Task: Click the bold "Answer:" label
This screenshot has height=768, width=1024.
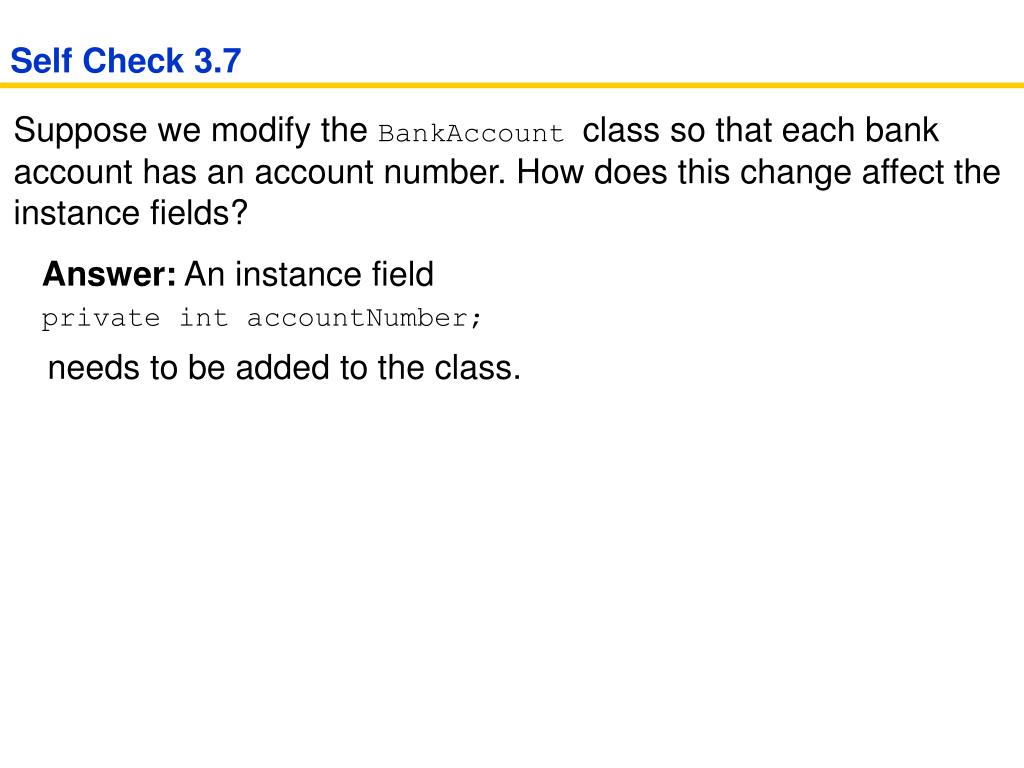Action: (109, 274)
